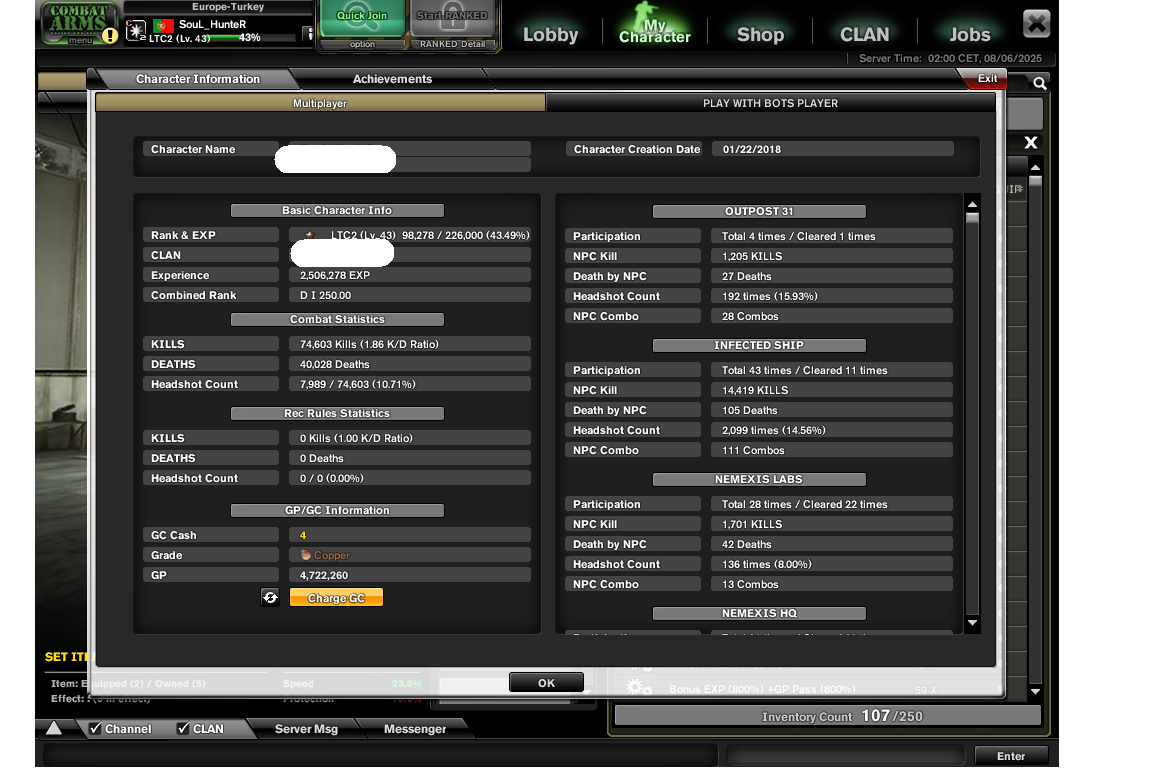Click the white X icon below search
1152x768 pixels.
pyautogui.click(x=1031, y=143)
